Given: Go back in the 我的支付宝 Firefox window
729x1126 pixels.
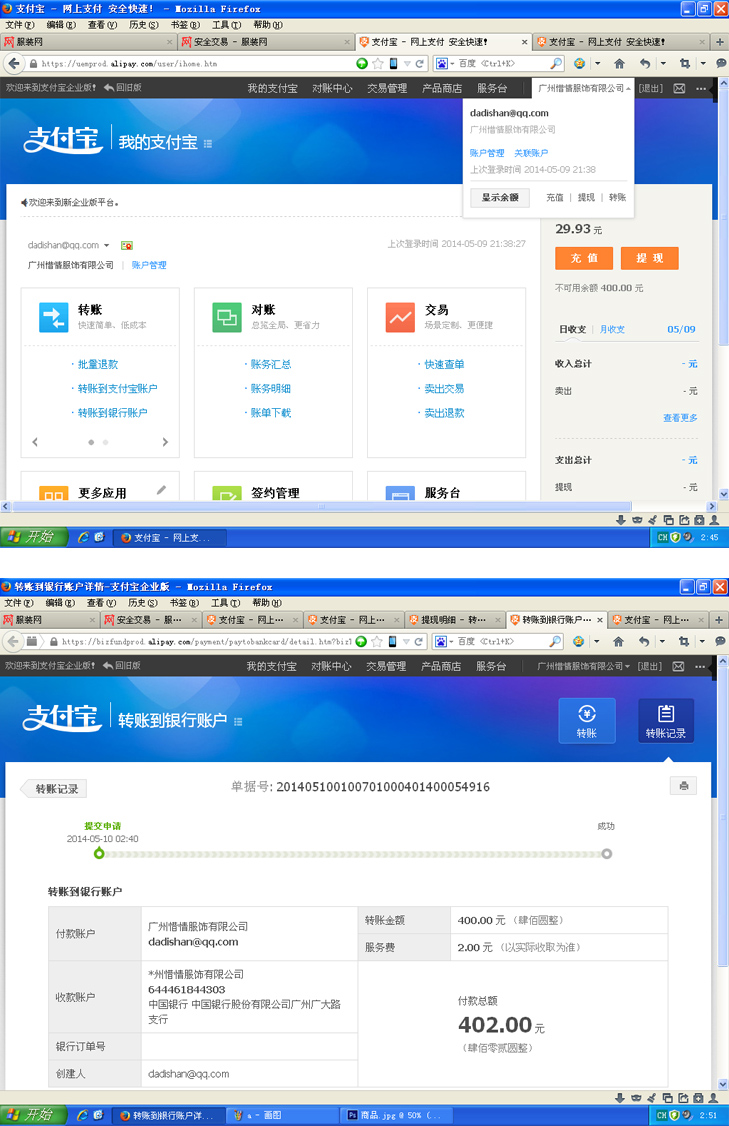Looking at the screenshot, I should click(14, 64).
